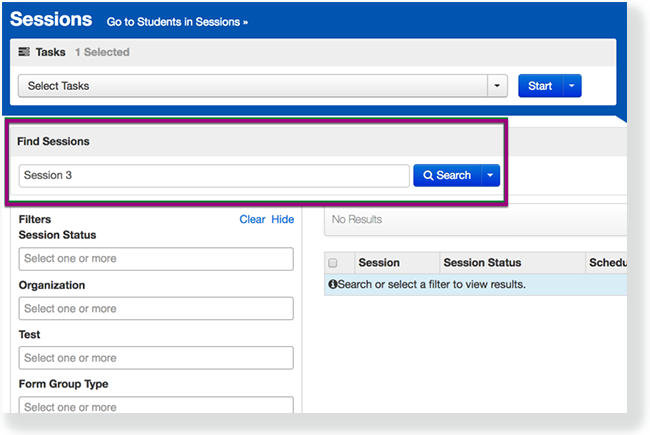The image size is (650, 435).
Task: Sort by the Session Status column header
Action: click(482, 263)
